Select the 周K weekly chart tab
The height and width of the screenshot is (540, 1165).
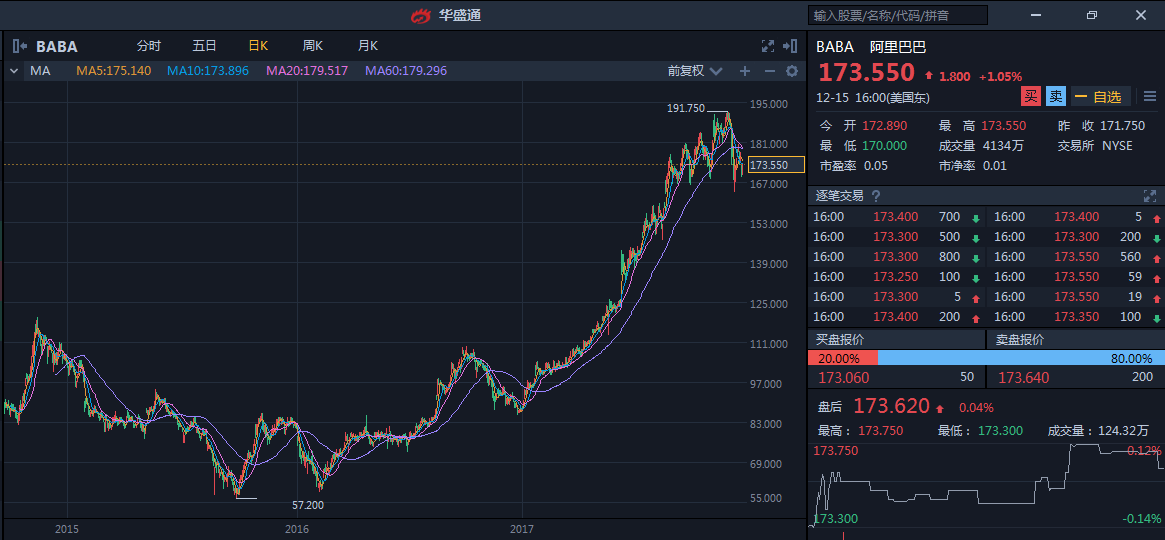click(313, 46)
